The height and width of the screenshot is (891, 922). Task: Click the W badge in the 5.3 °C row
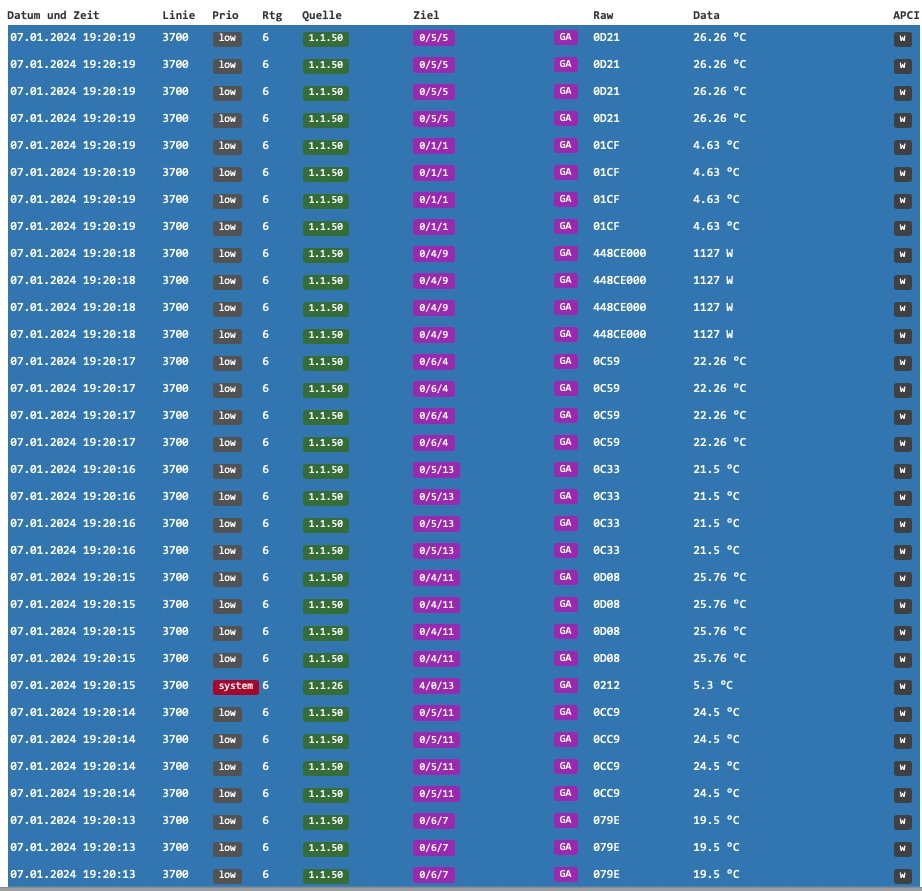pyautogui.click(x=902, y=687)
